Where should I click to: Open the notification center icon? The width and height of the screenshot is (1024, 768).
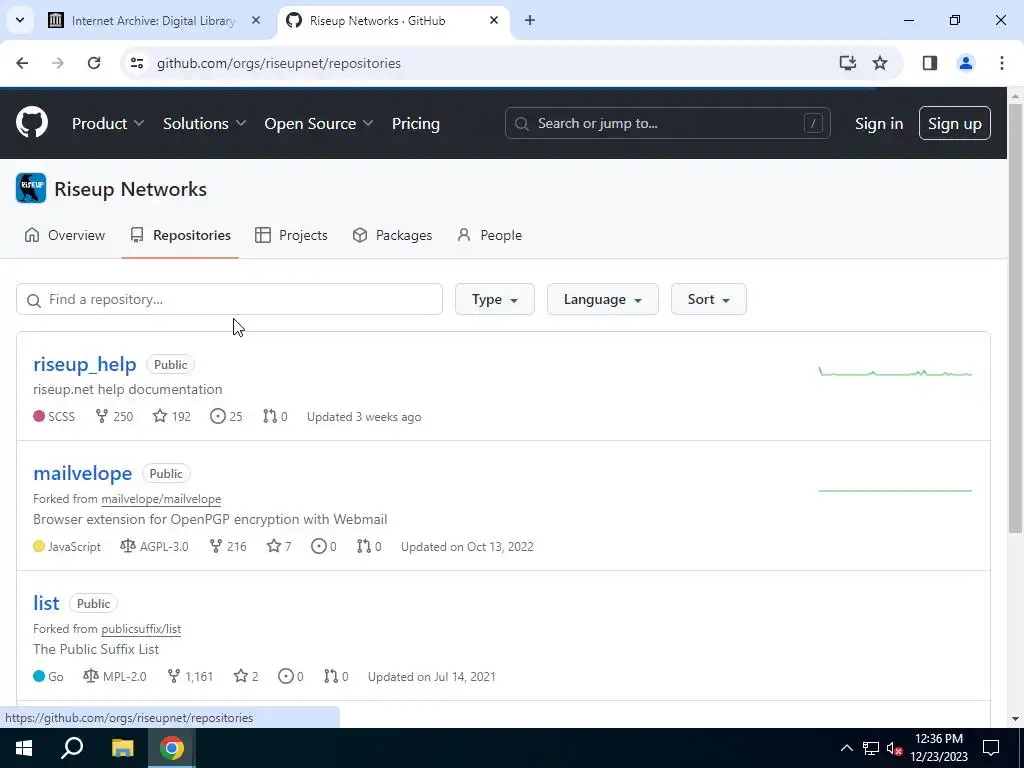(x=991, y=748)
